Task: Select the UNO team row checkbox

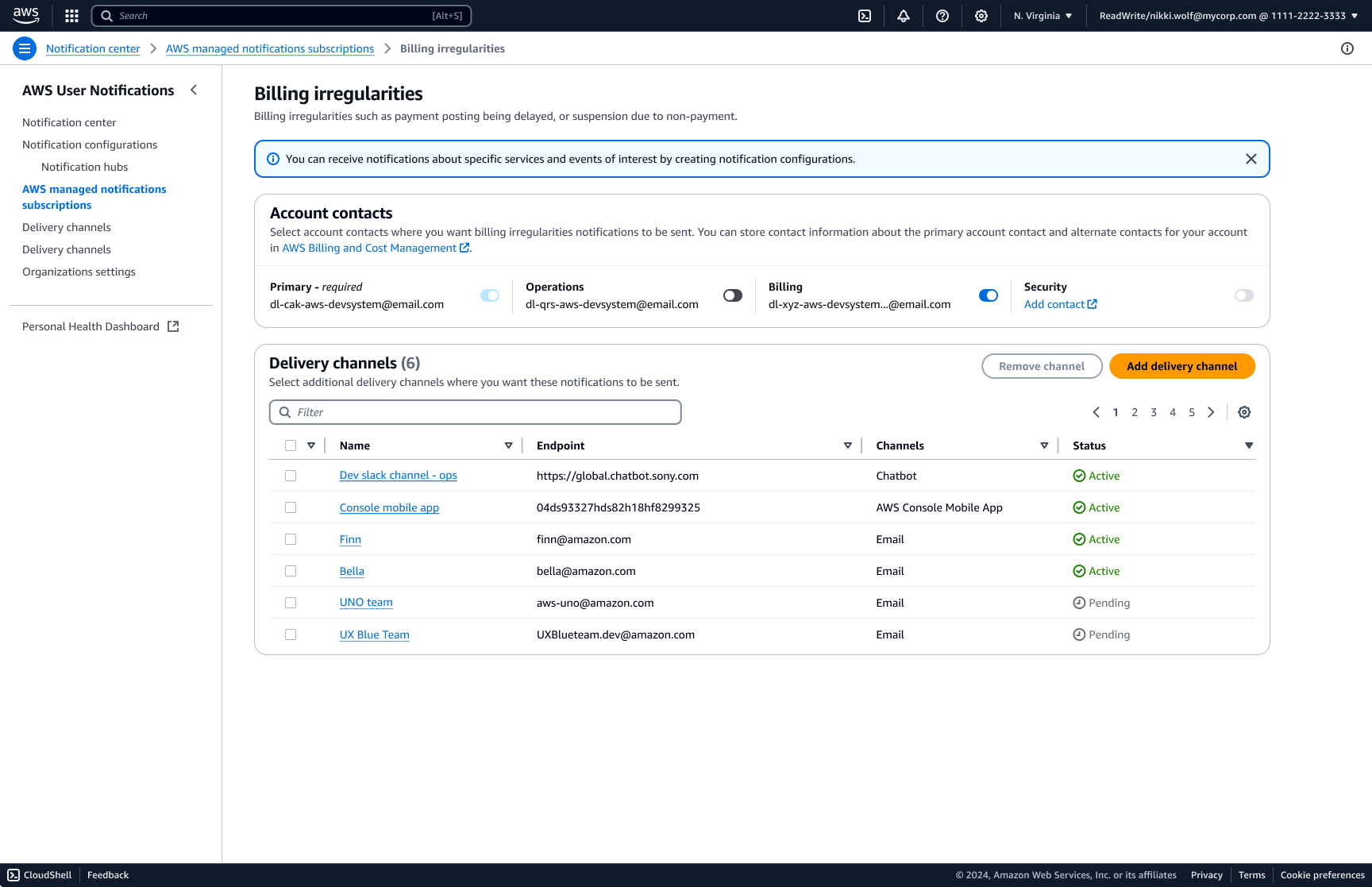Action: point(291,603)
